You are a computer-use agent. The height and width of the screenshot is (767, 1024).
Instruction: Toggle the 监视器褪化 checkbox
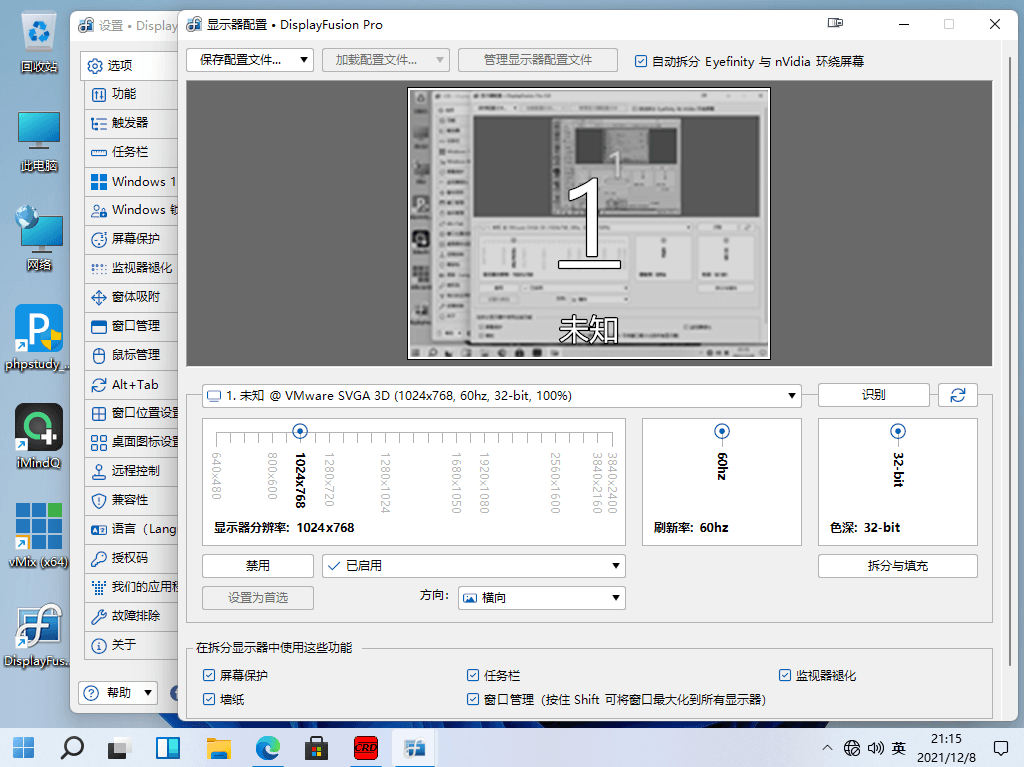pyautogui.click(x=784, y=675)
